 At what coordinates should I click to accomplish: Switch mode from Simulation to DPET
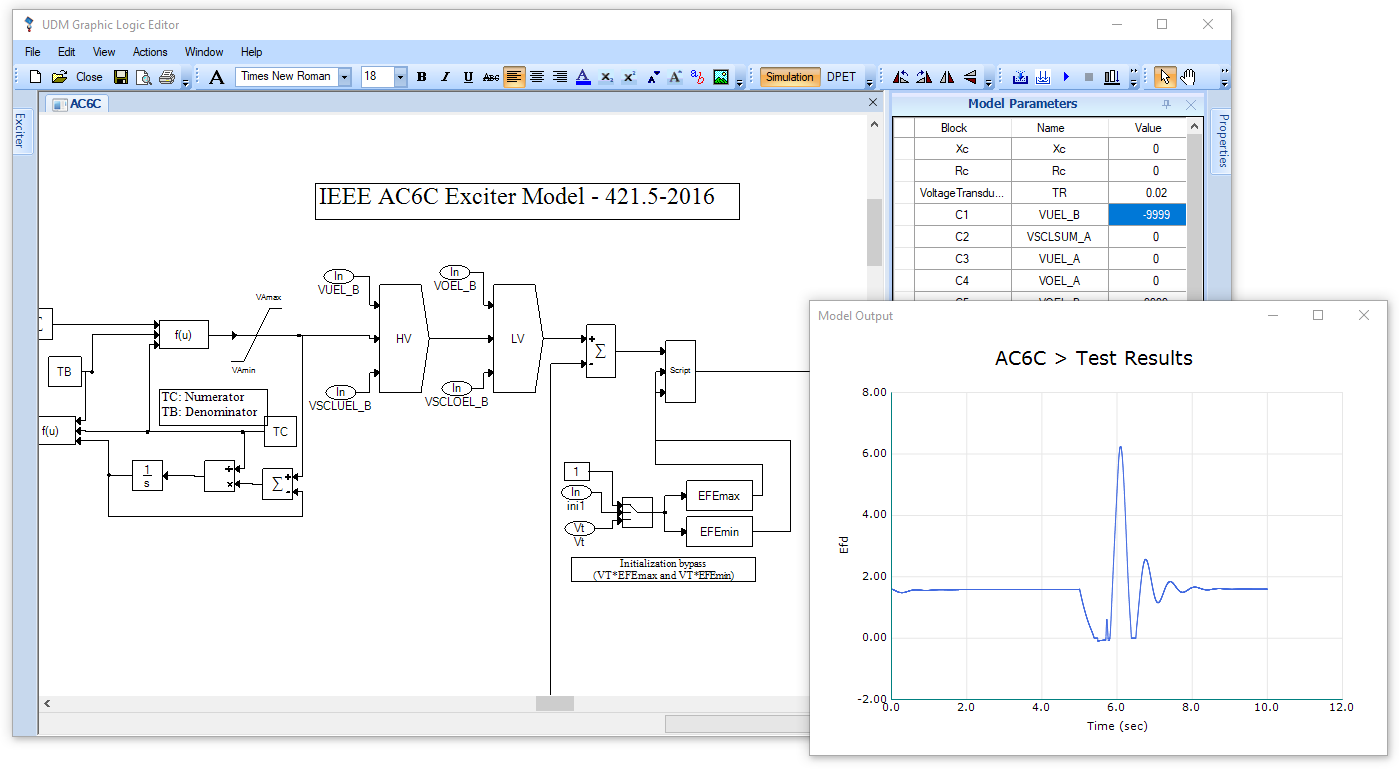pos(841,76)
